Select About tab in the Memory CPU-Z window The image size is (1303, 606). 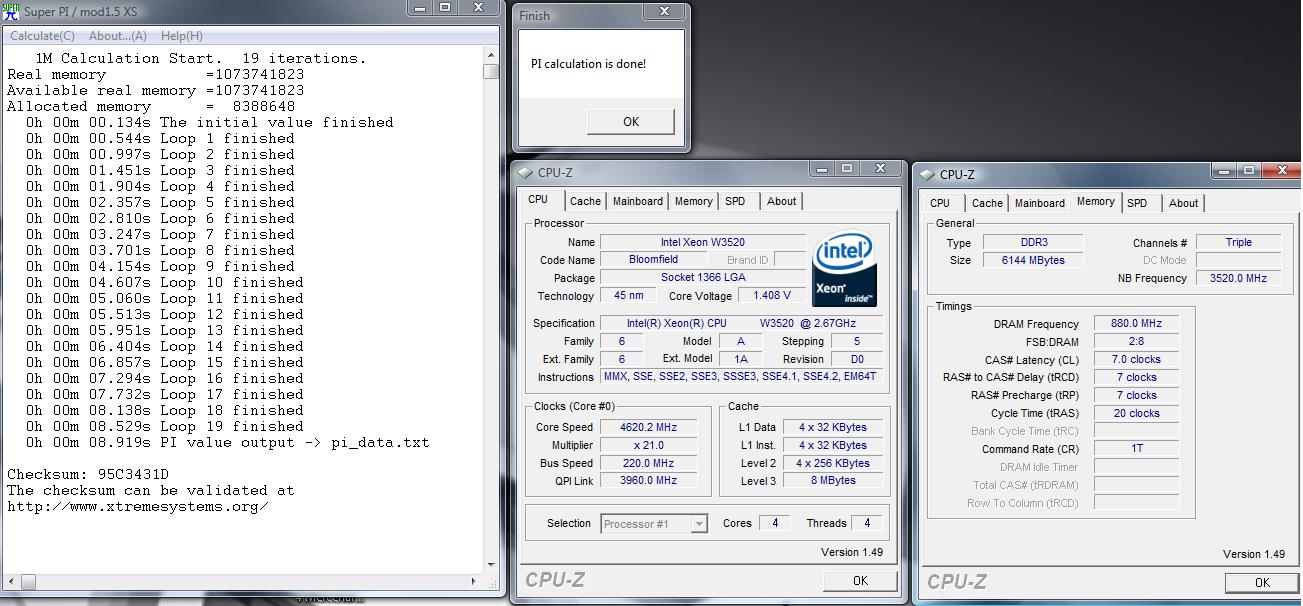pos(1183,203)
